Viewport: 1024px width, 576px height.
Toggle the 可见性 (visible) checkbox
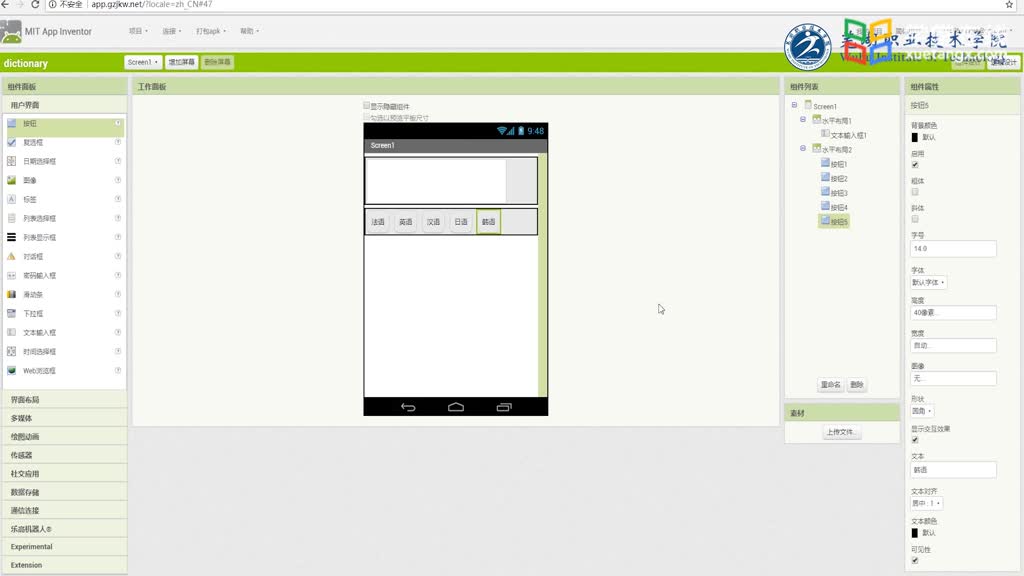tap(915, 560)
